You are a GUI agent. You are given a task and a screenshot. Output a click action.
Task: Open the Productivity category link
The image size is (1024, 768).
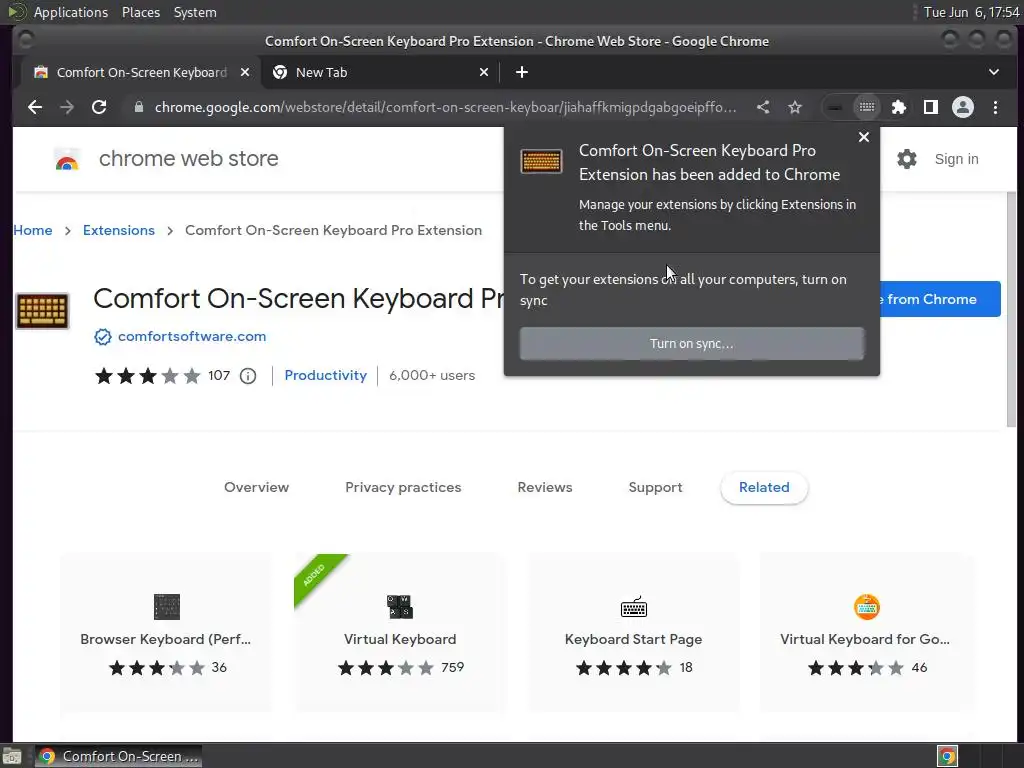325,376
